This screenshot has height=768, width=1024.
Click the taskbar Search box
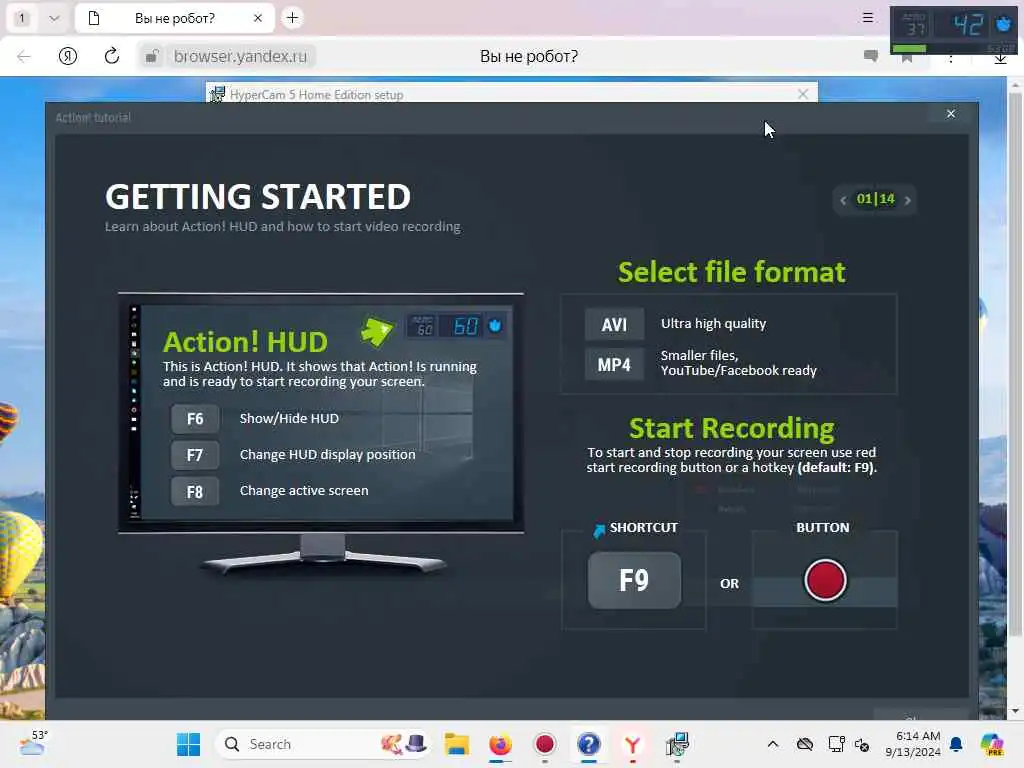pos(323,744)
